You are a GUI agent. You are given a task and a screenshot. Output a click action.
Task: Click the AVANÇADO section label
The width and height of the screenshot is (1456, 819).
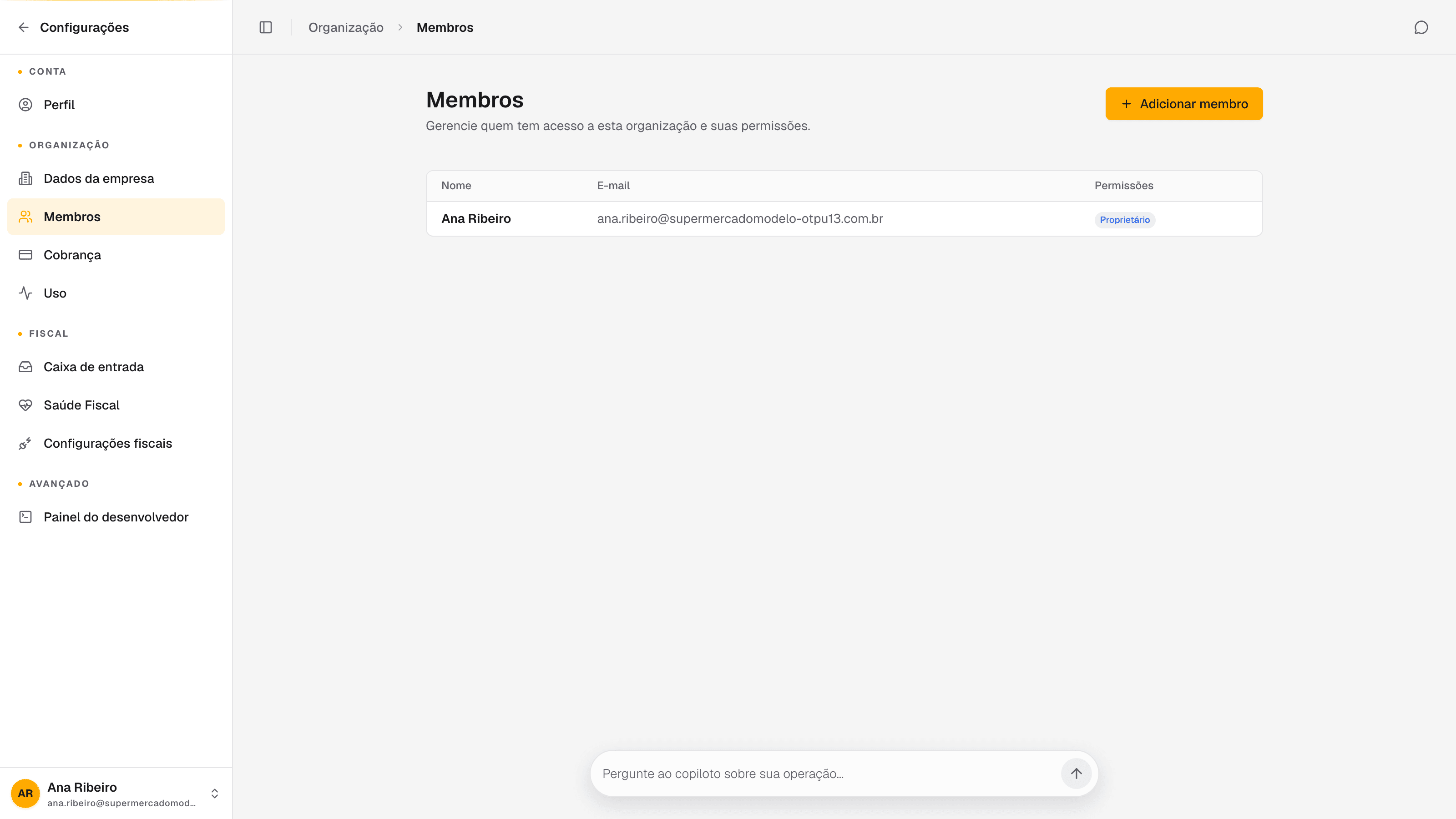pos(59,484)
